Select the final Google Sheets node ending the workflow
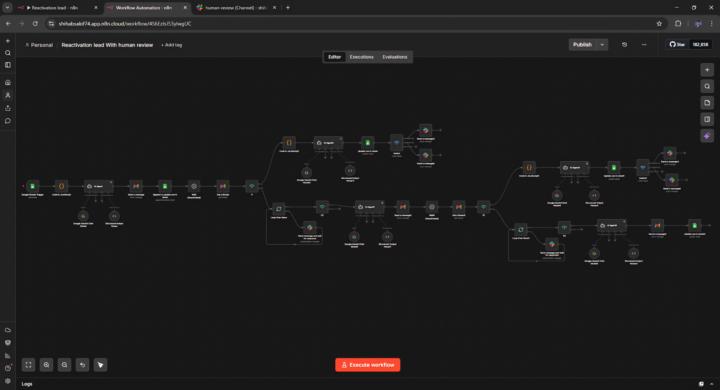The height and width of the screenshot is (390, 720). pos(694,226)
